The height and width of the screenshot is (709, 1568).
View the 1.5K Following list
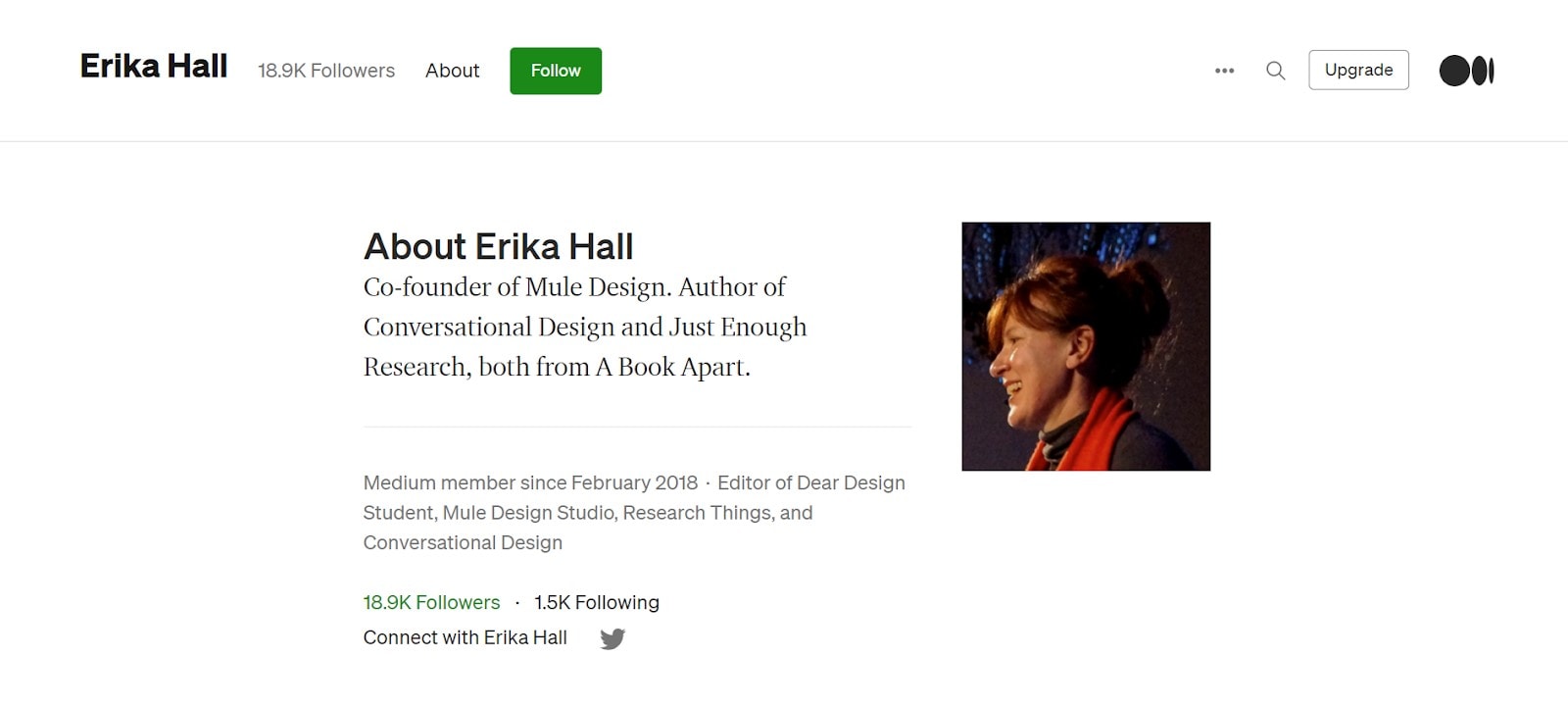tap(597, 602)
